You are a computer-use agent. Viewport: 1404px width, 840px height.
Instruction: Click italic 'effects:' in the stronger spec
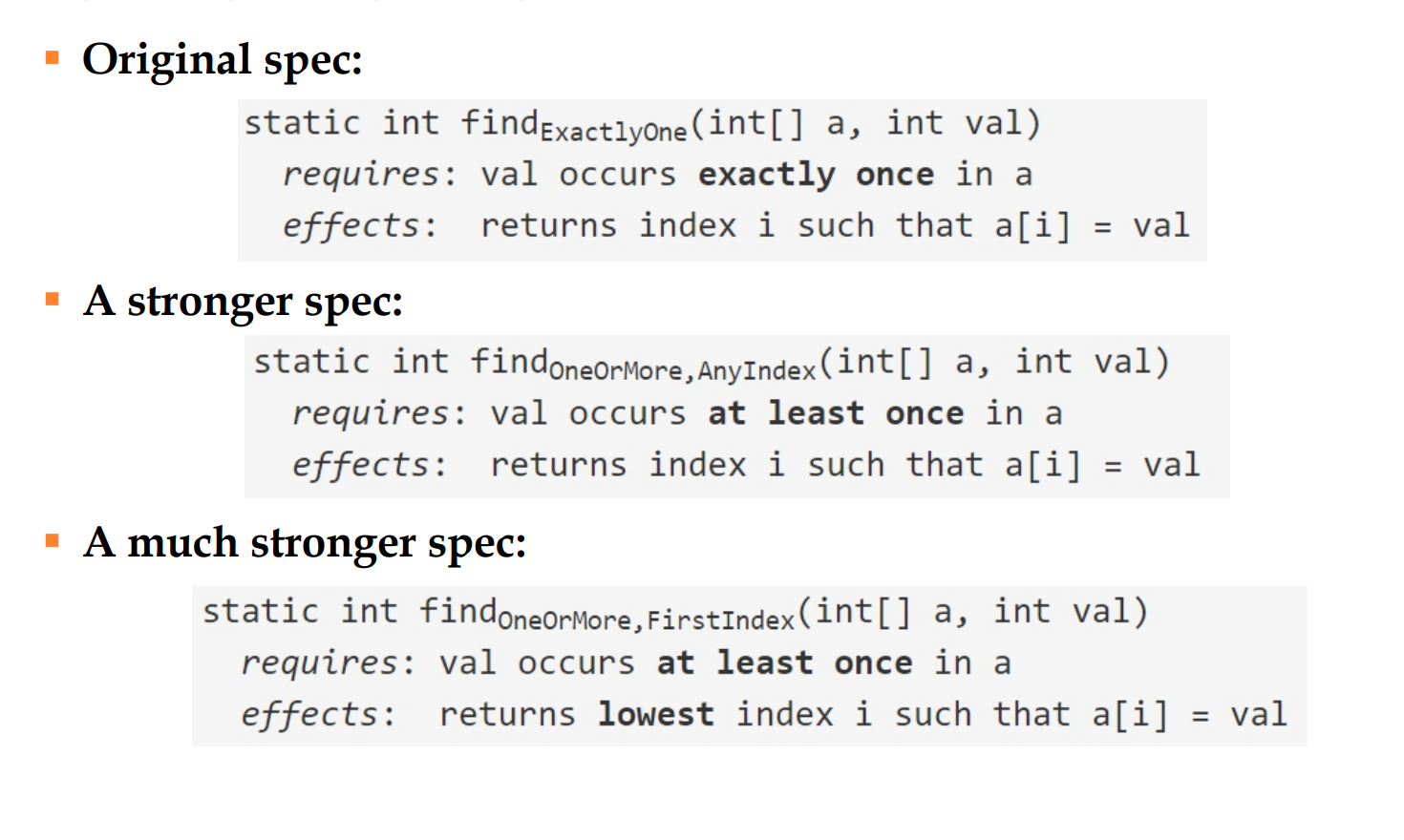370,465
